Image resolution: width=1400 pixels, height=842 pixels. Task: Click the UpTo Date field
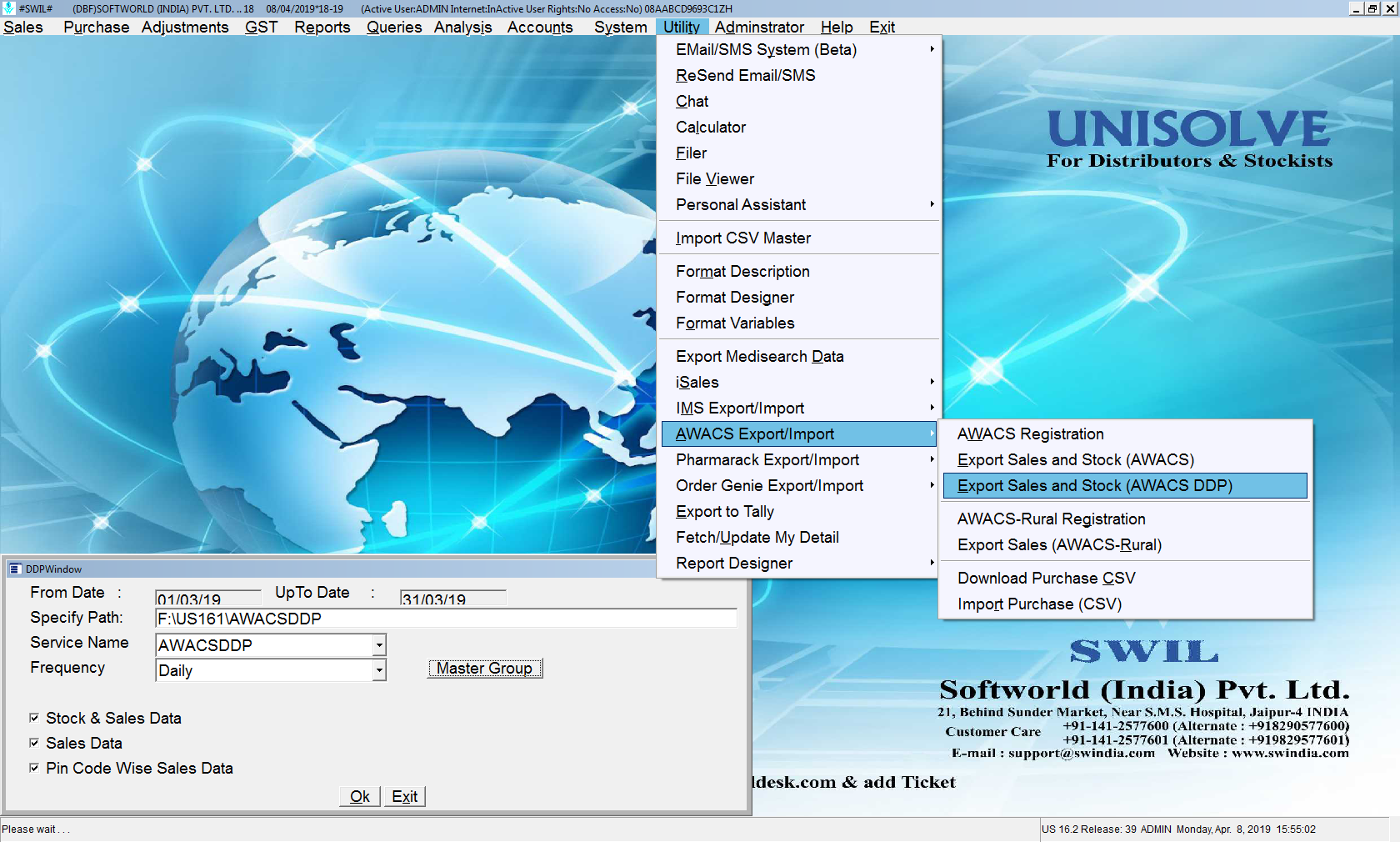[x=453, y=598]
